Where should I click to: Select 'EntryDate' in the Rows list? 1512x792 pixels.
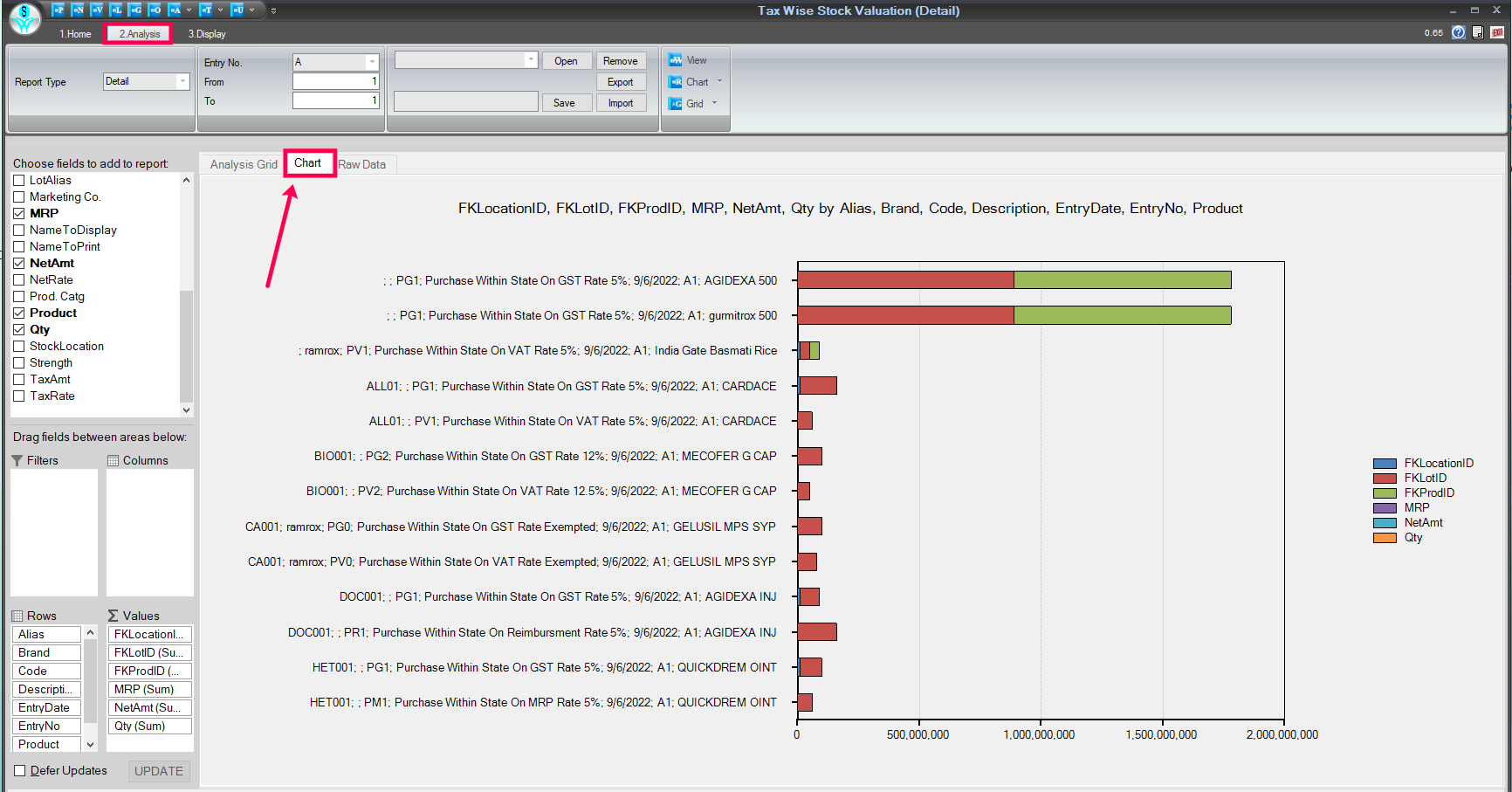pyautogui.click(x=47, y=707)
